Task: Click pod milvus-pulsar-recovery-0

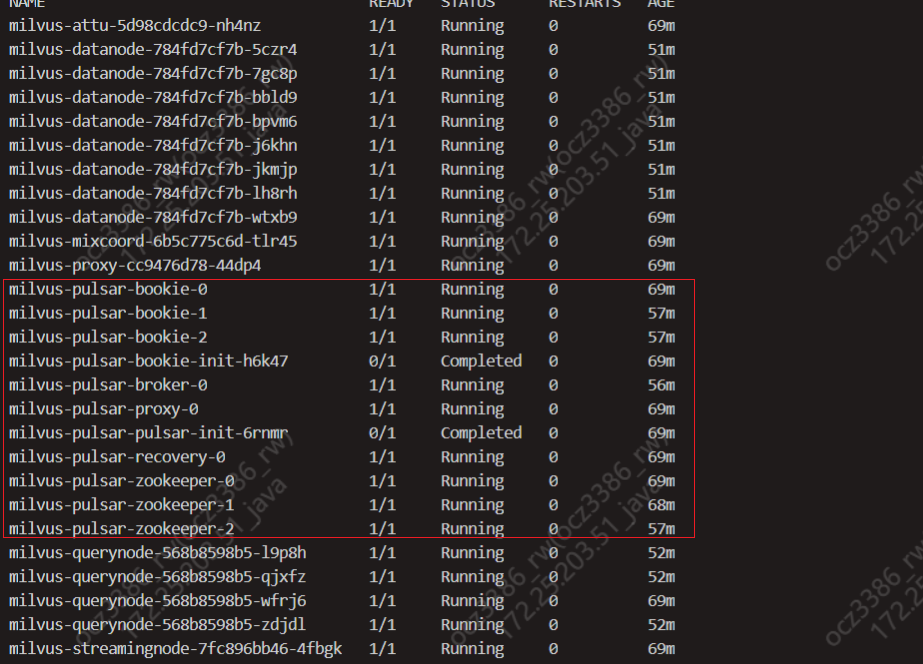Action: click(117, 457)
